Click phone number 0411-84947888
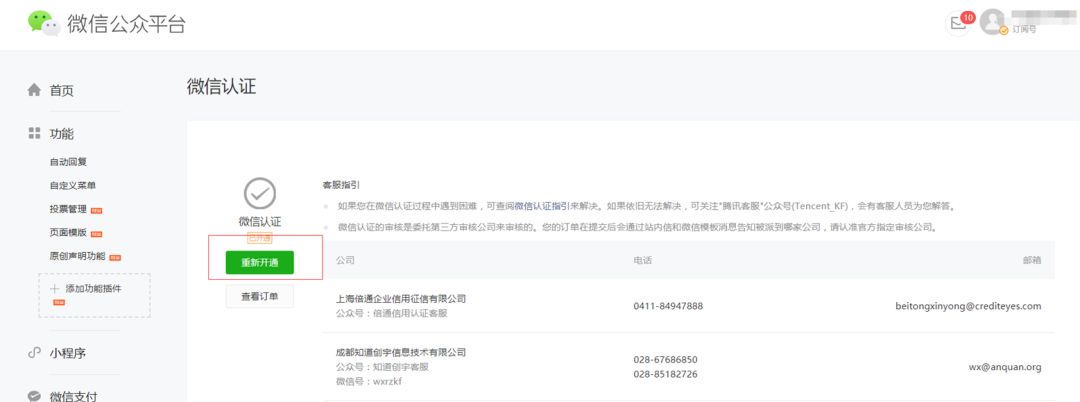Screen dimensions: 1080x402 click(x=668, y=306)
